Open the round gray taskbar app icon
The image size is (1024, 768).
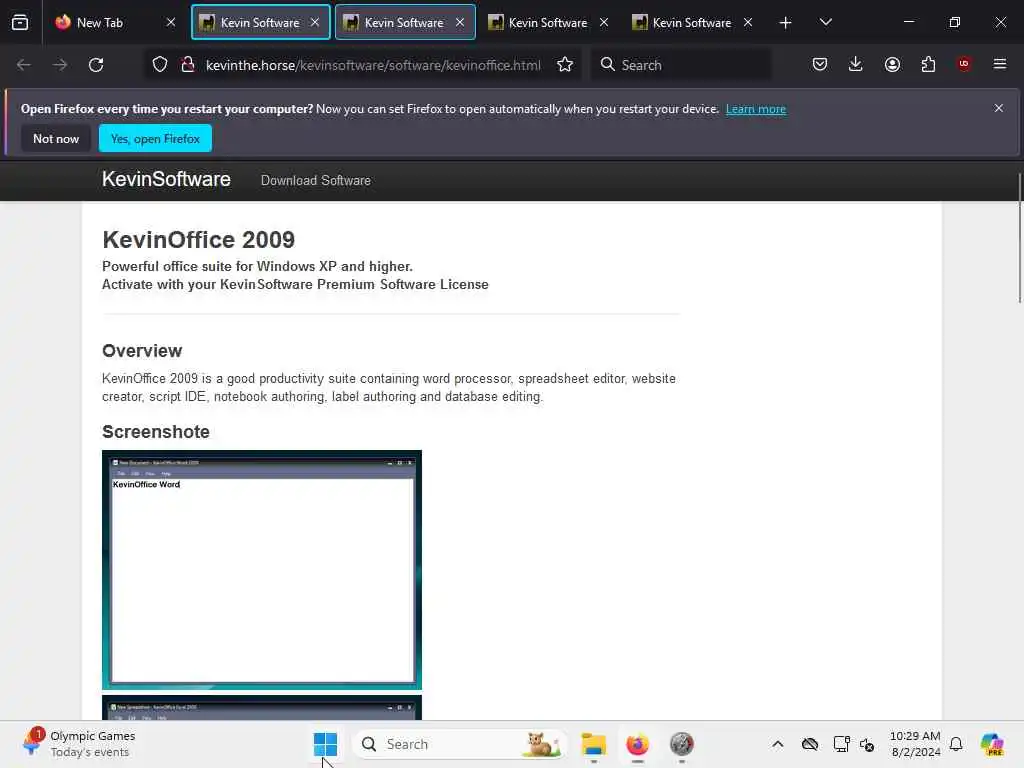tap(681, 744)
